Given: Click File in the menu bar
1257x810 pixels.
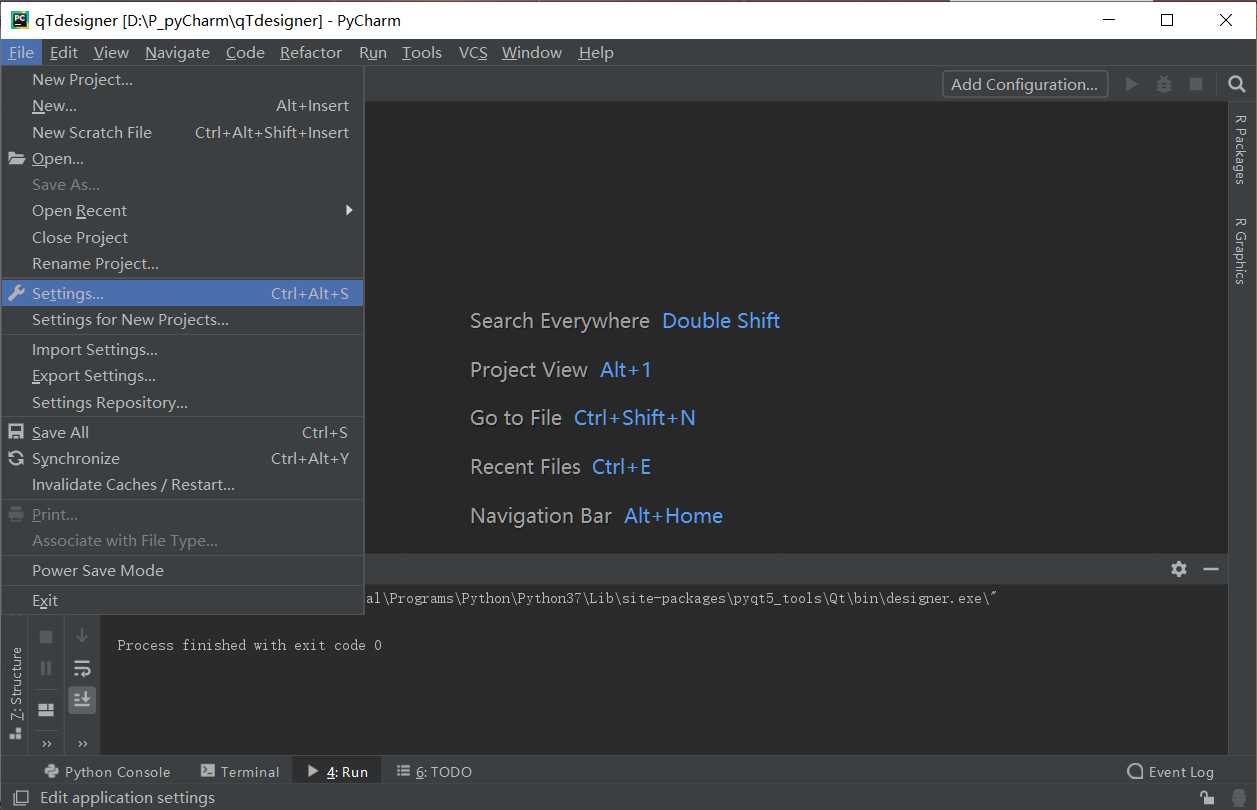Looking at the screenshot, I should (21, 52).
